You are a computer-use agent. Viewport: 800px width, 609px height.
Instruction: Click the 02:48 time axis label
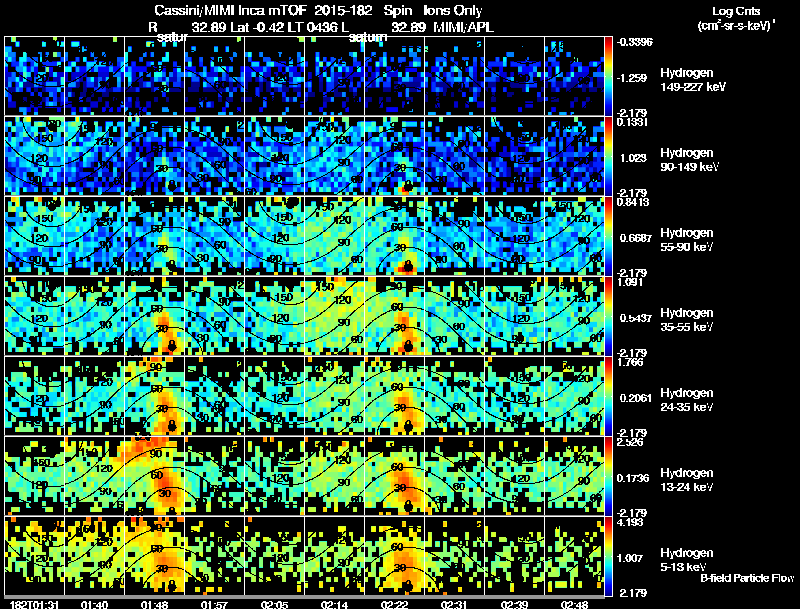click(x=574, y=604)
